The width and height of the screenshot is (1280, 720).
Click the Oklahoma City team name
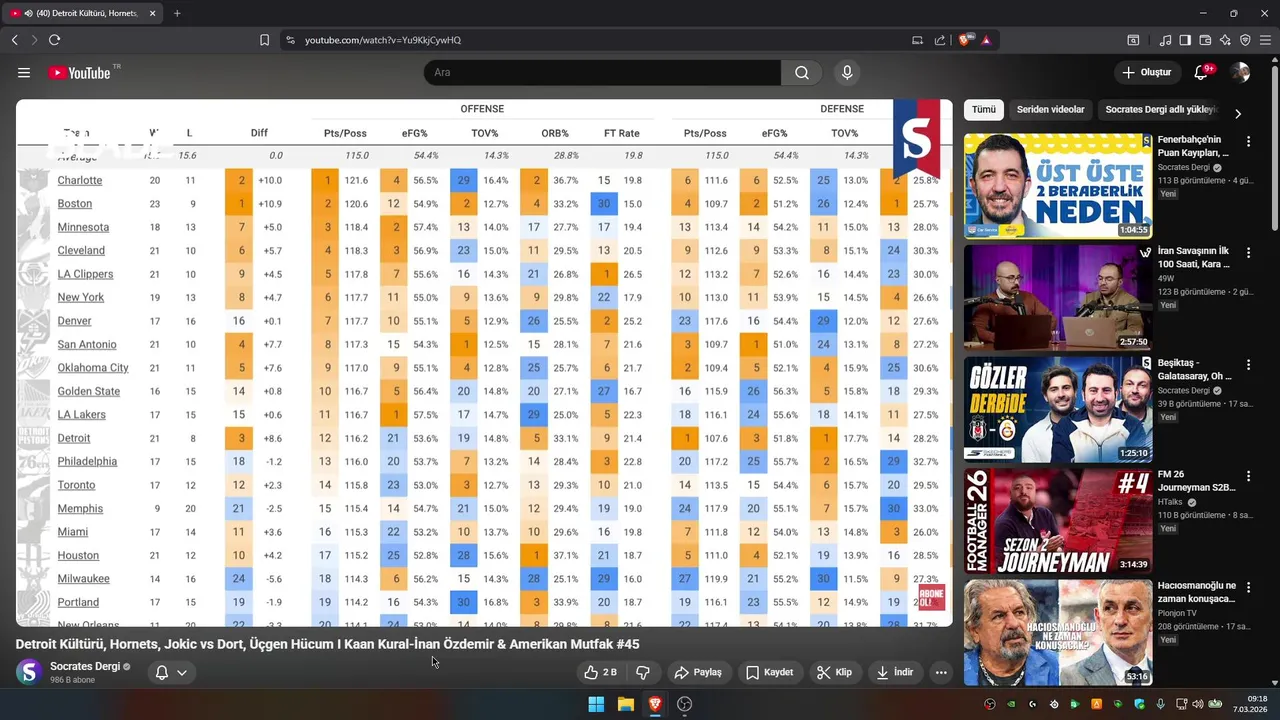[93, 367]
